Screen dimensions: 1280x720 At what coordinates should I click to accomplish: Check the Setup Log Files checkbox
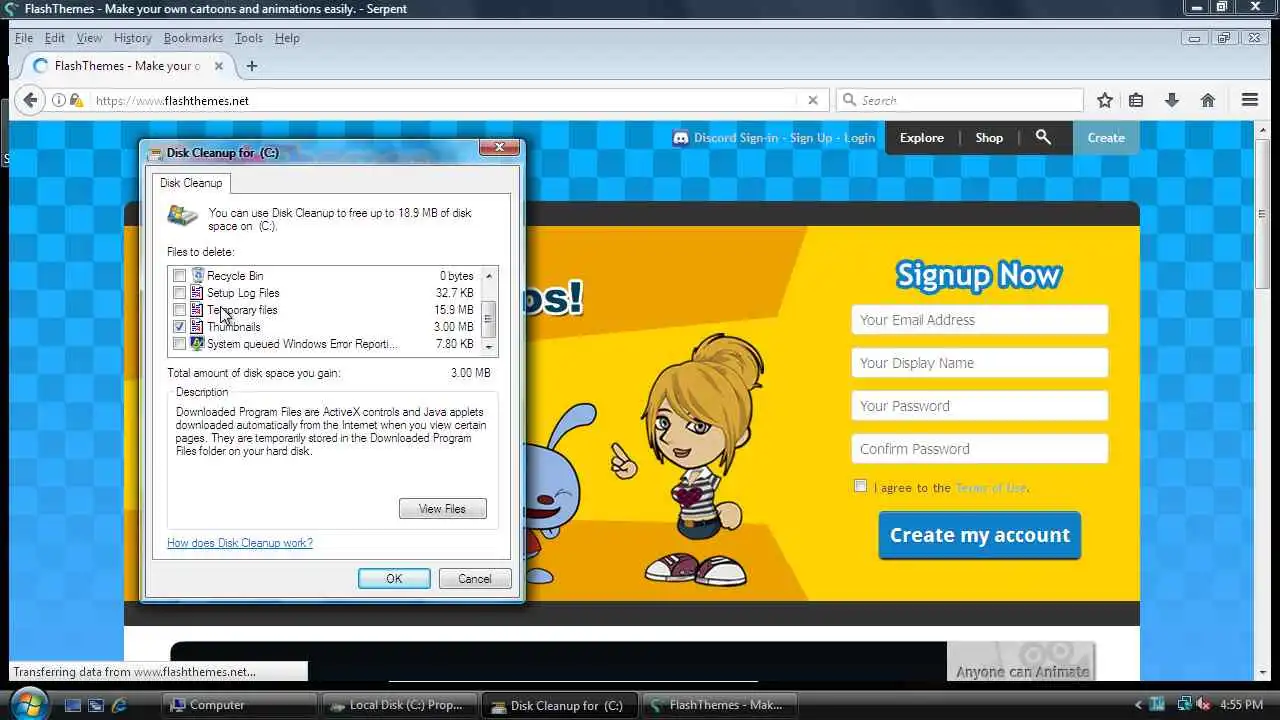(179, 293)
